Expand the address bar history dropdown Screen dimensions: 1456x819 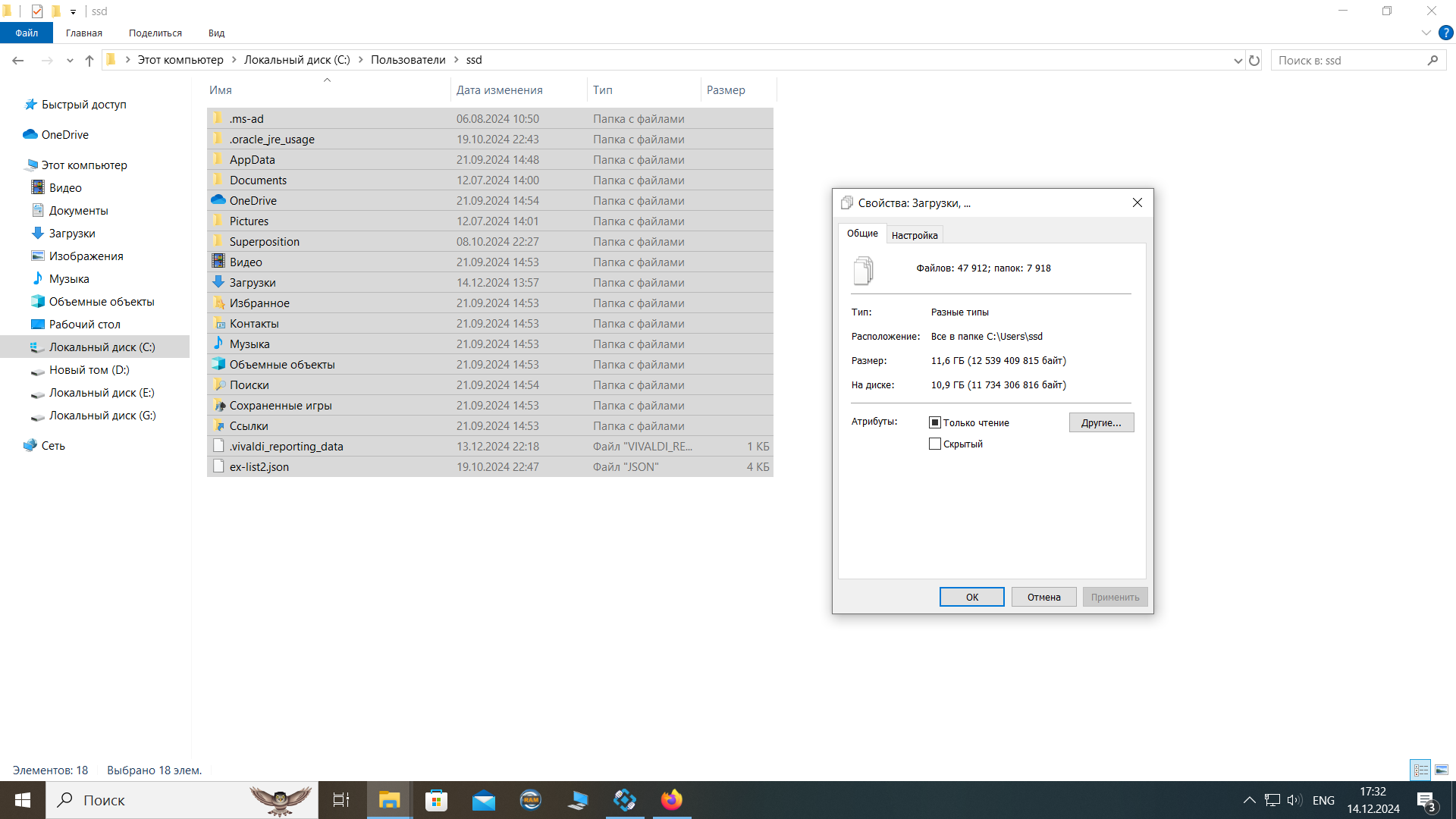click(1238, 61)
